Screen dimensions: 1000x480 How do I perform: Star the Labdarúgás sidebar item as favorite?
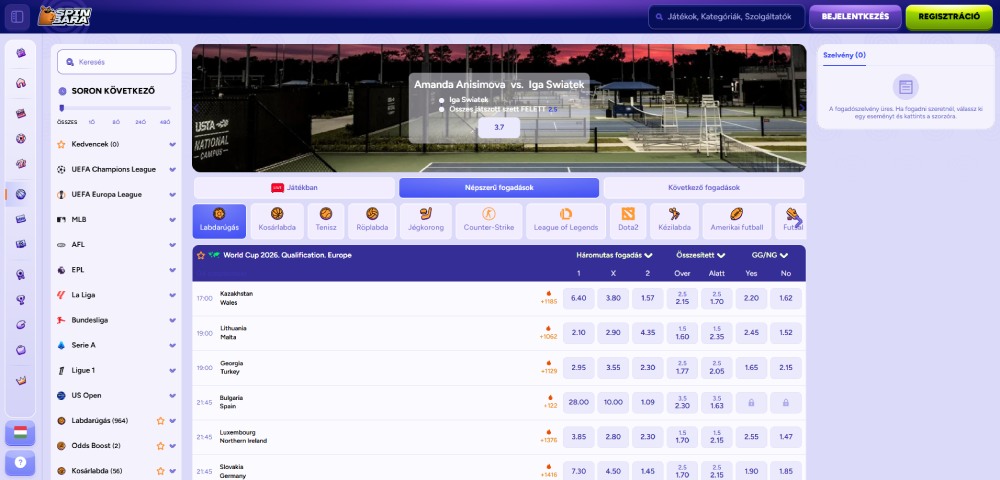160,421
